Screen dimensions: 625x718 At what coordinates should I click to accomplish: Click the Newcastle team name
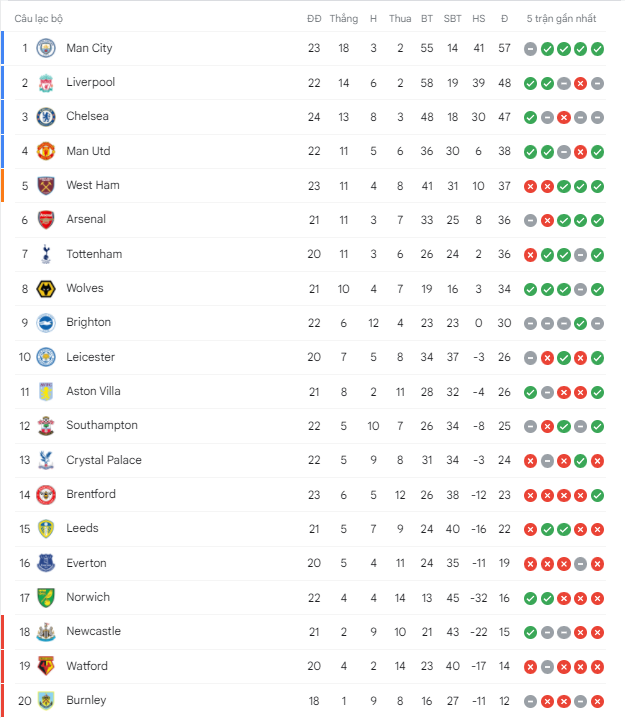[x=93, y=631]
